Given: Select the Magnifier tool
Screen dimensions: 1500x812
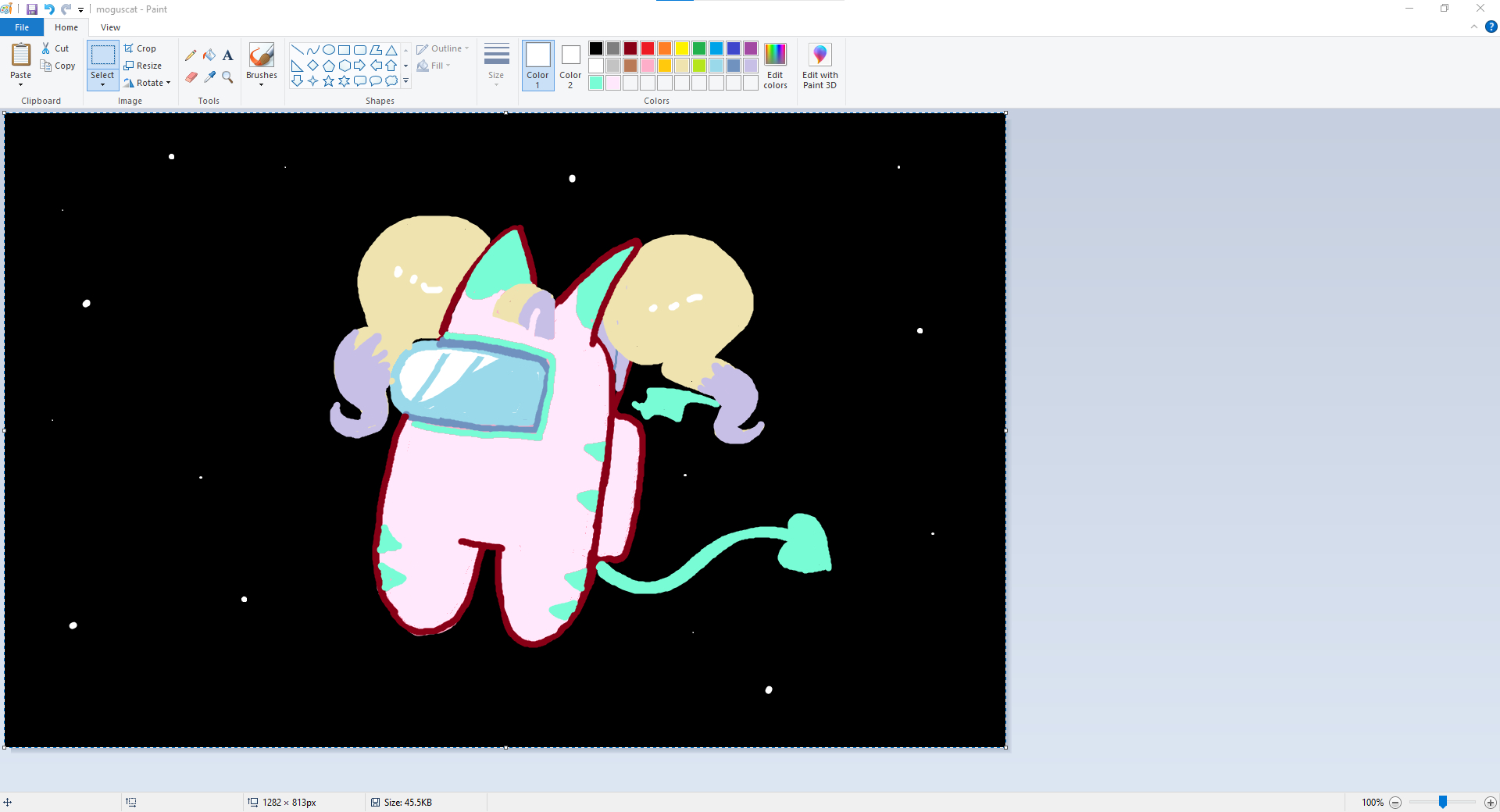Looking at the screenshot, I should (227, 77).
